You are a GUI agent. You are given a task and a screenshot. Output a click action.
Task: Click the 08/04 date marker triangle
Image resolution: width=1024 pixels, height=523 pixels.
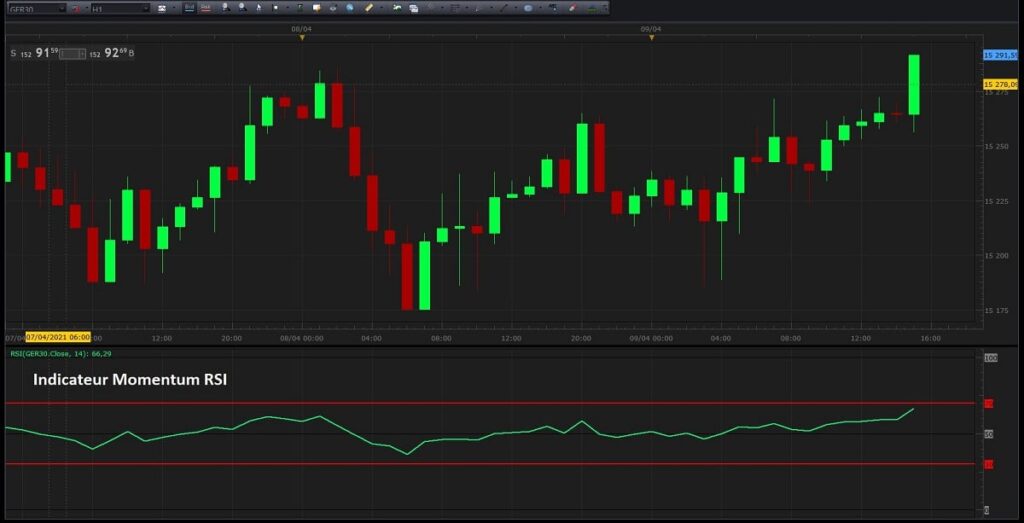(x=302, y=38)
